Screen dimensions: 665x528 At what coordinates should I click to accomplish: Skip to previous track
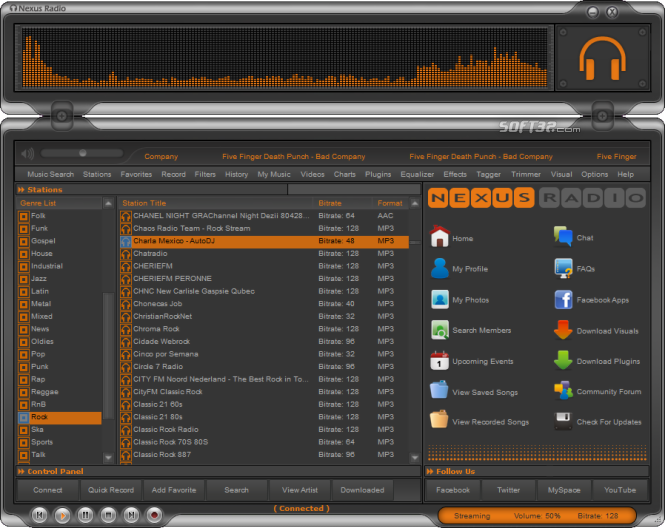[39, 515]
